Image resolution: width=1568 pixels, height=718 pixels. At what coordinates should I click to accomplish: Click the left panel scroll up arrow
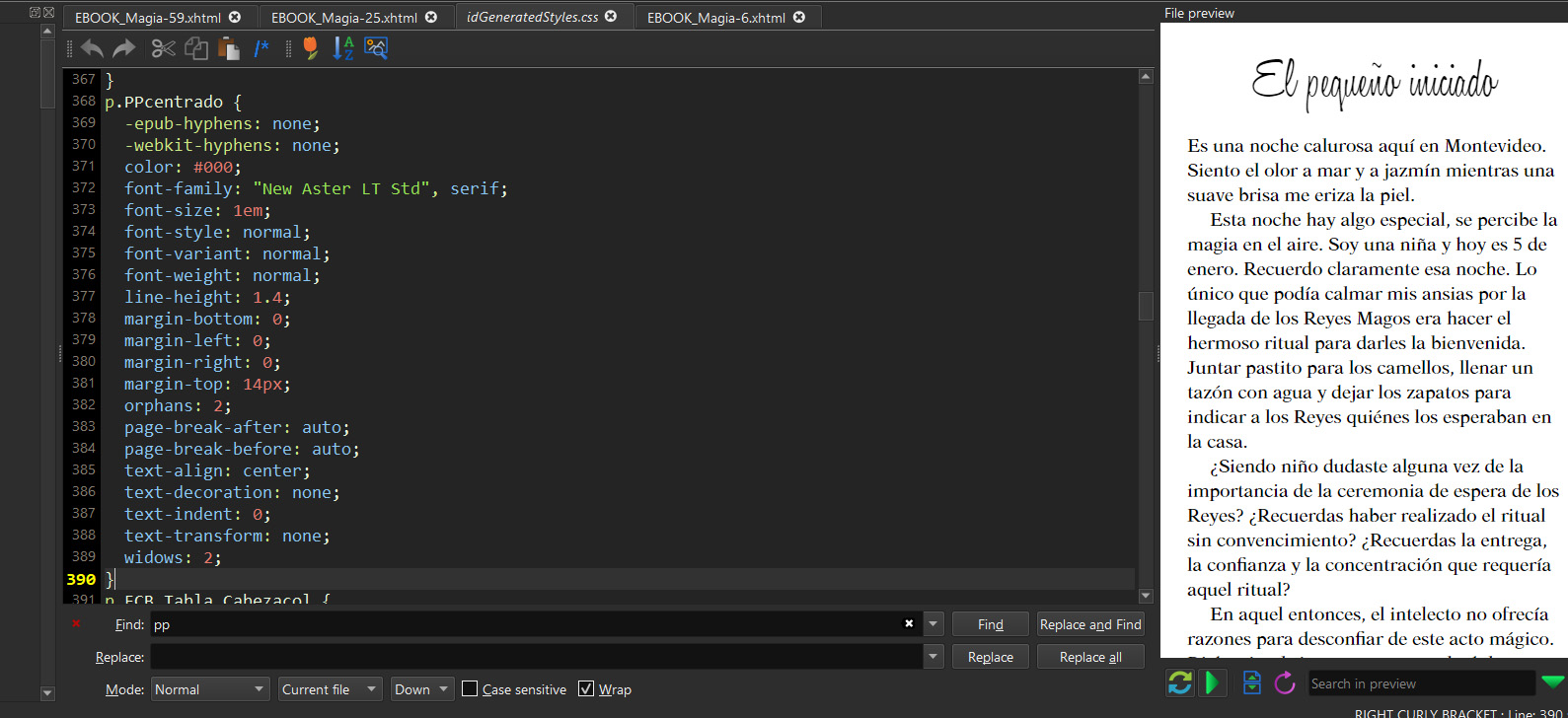[47, 31]
